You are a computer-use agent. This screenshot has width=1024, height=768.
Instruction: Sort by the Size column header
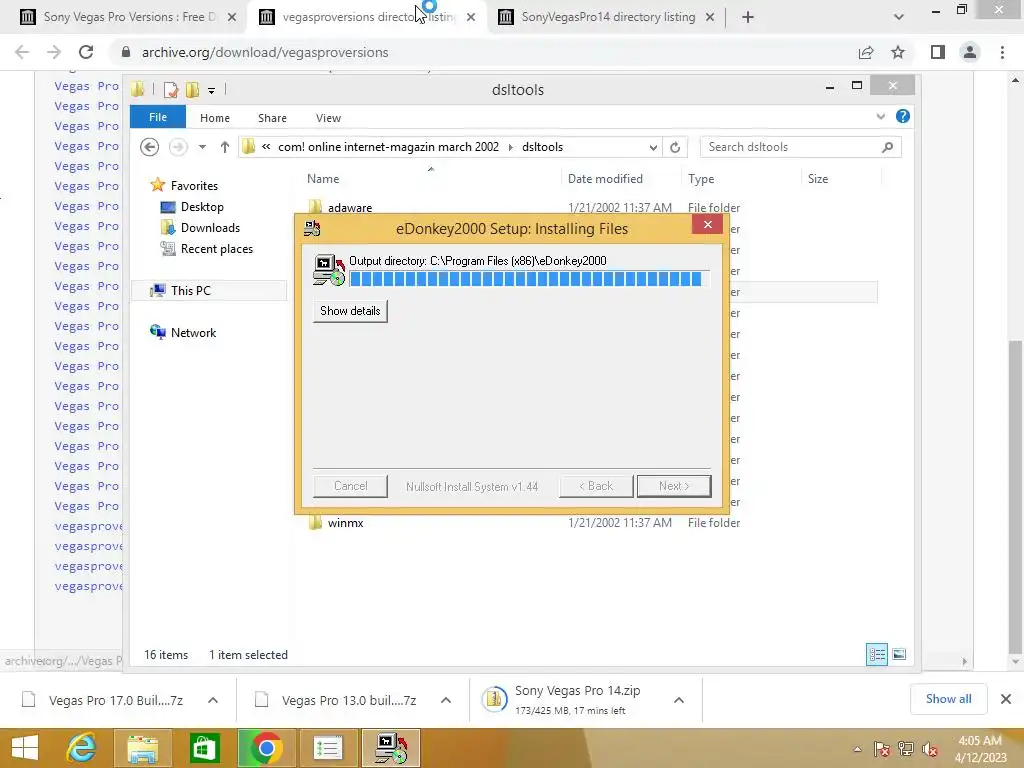pyautogui.click(x=818, y=179)
